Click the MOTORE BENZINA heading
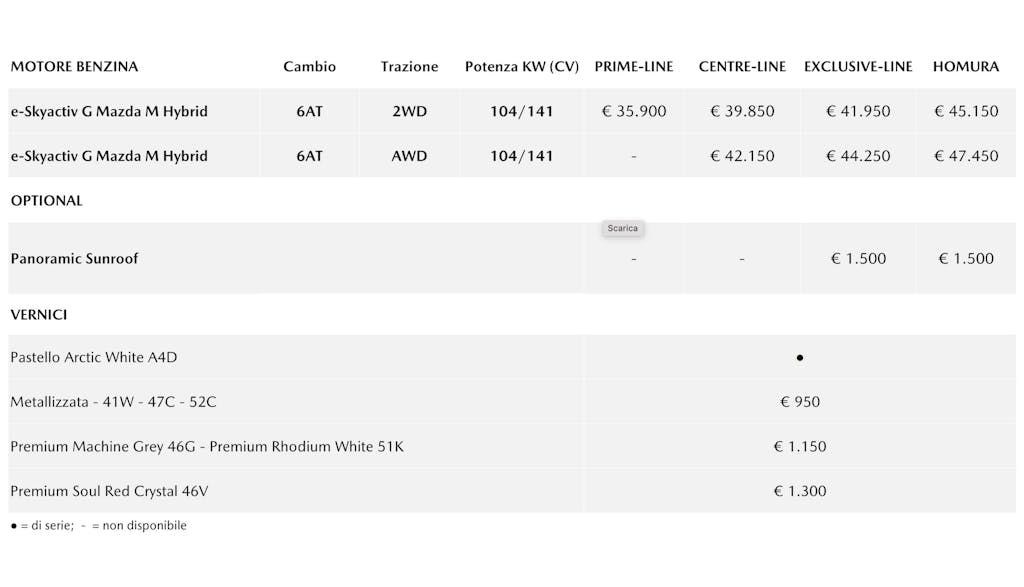Image resolution: width=1024 pixels, height=587 pixels. coord(74,67)
